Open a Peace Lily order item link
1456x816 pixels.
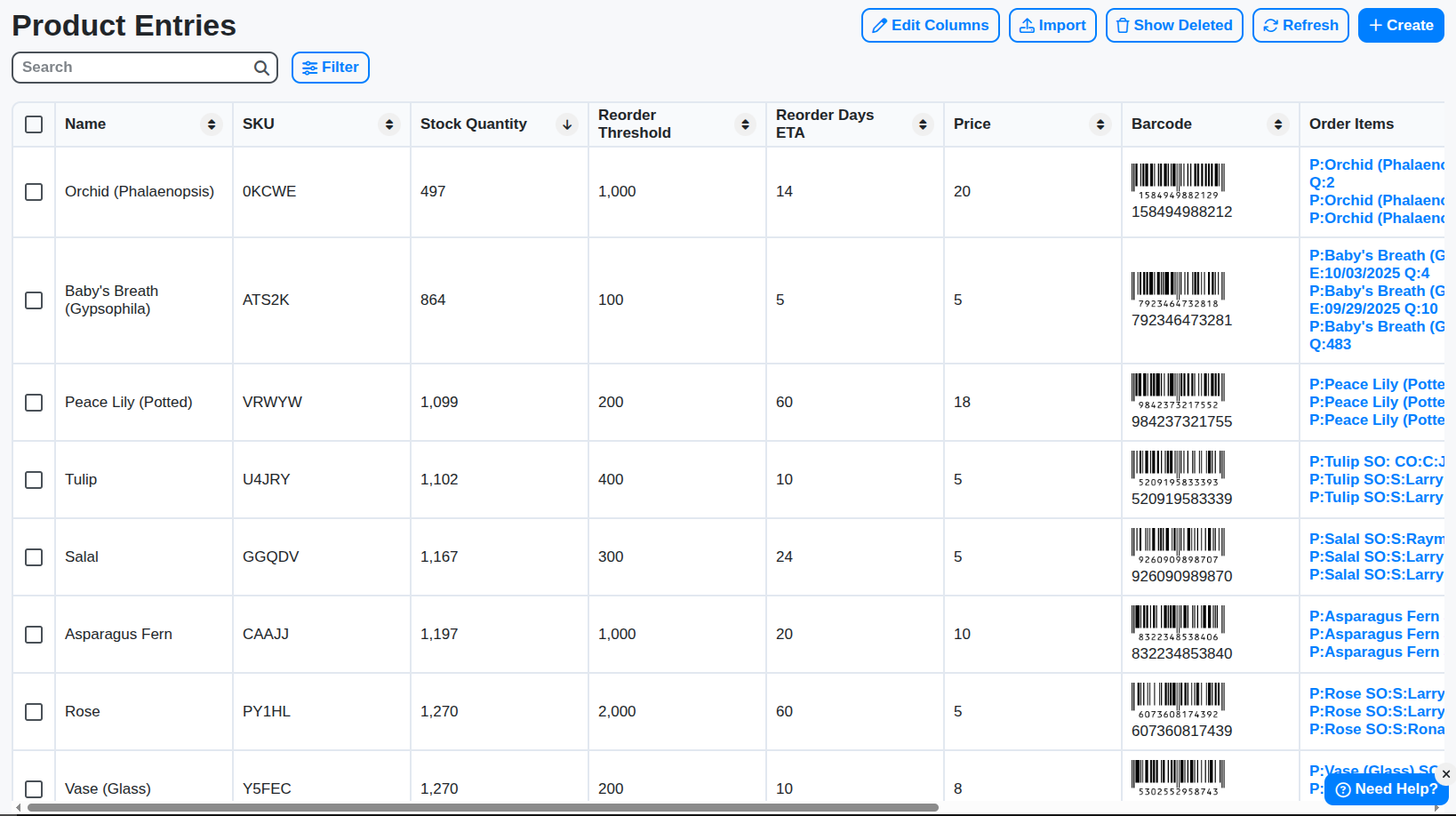tap(1376, 384)
